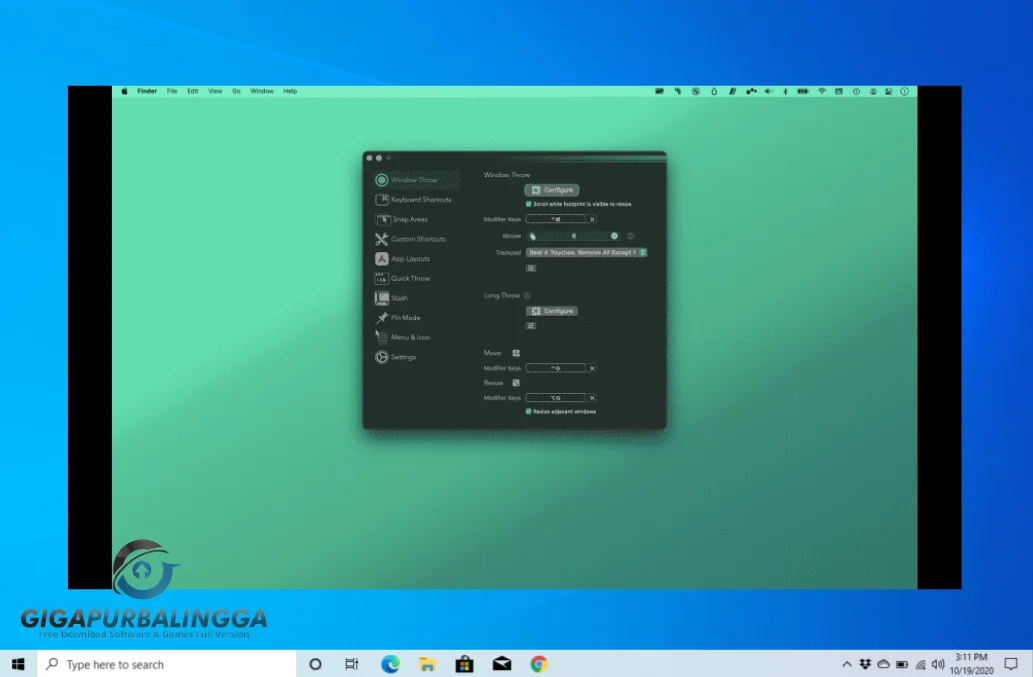This screenshot has height=677, width=1033.
Task: Click Configure under Long Throw
Action: coord(552,311)
